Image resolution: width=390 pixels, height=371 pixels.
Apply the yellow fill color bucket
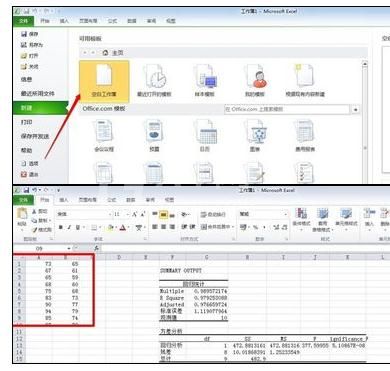coord(111,228)
